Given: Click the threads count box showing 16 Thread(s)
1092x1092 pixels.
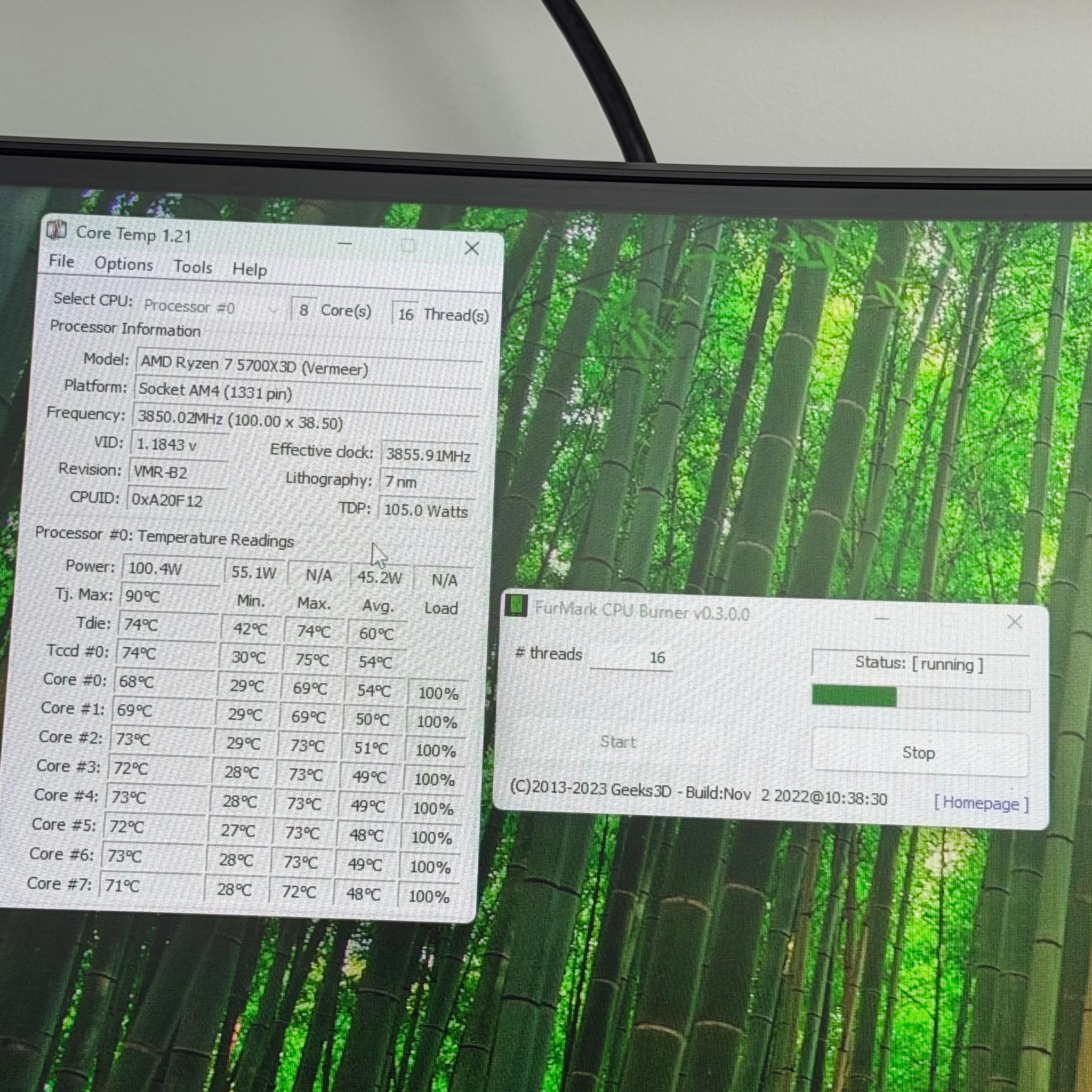Looking at the screenshot, I should (x=405, y=314).
